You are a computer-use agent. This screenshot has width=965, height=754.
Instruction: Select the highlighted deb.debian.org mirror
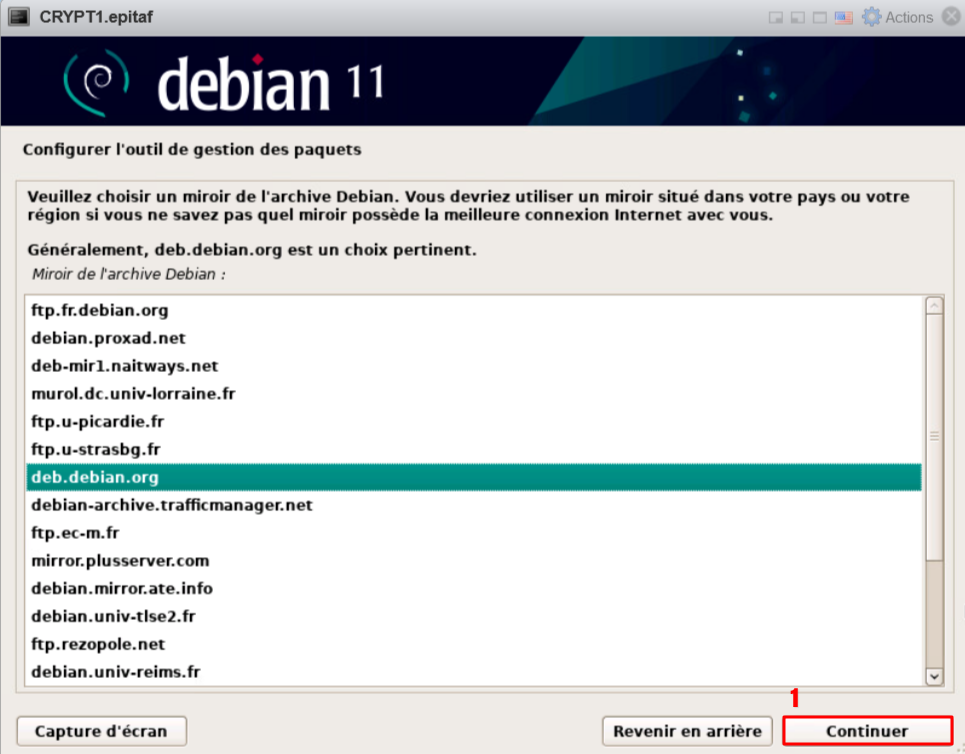point(95,477)
